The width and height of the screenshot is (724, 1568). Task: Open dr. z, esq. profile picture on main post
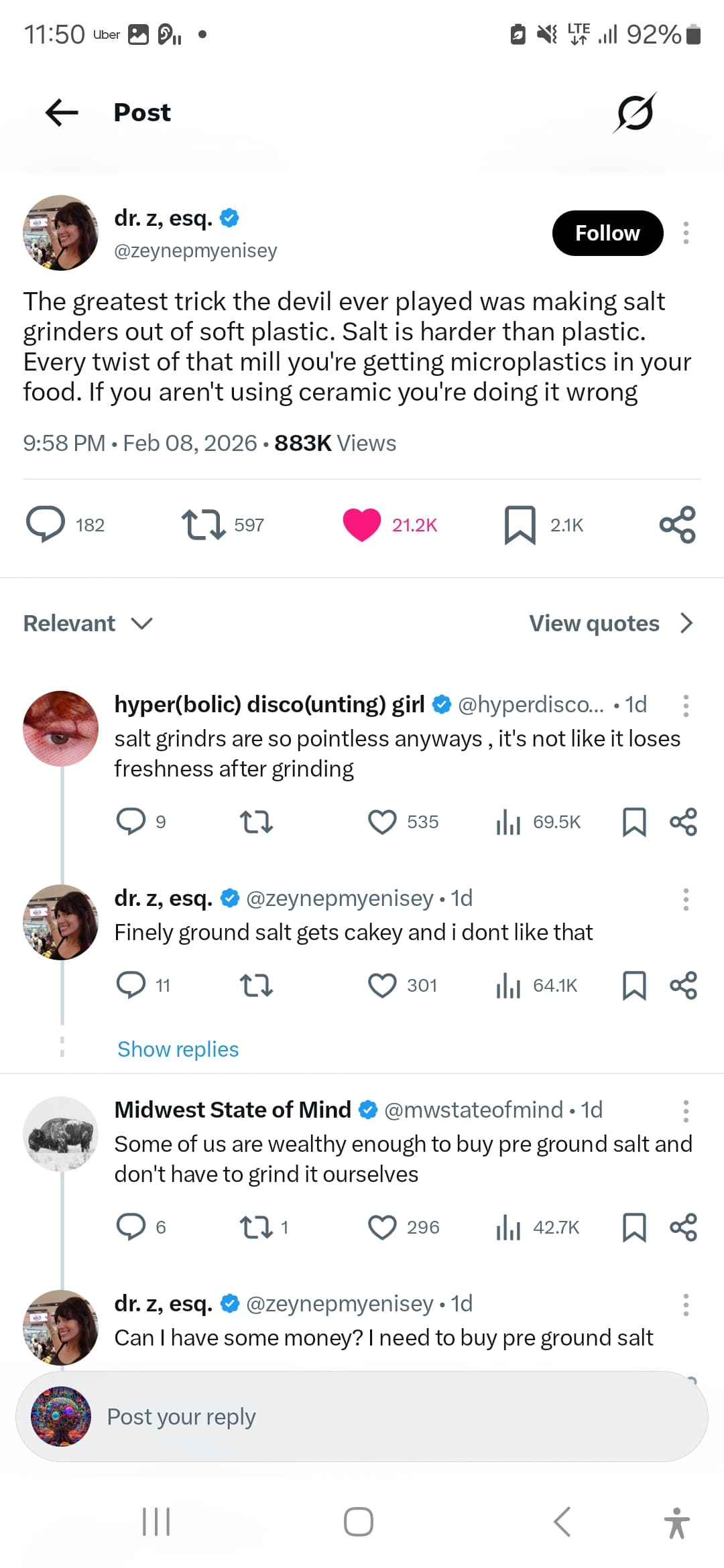pos(61,233)
